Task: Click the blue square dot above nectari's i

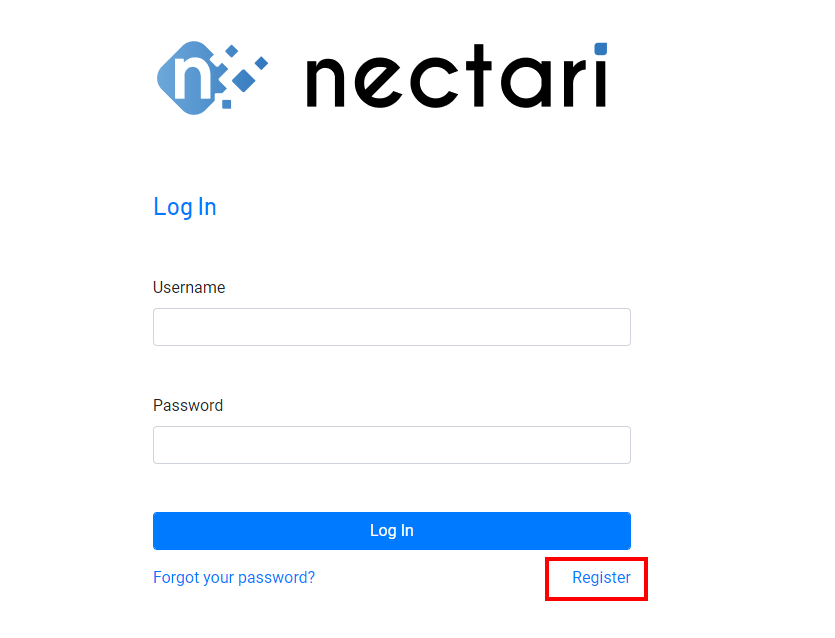Action: (x=601, y=48)
